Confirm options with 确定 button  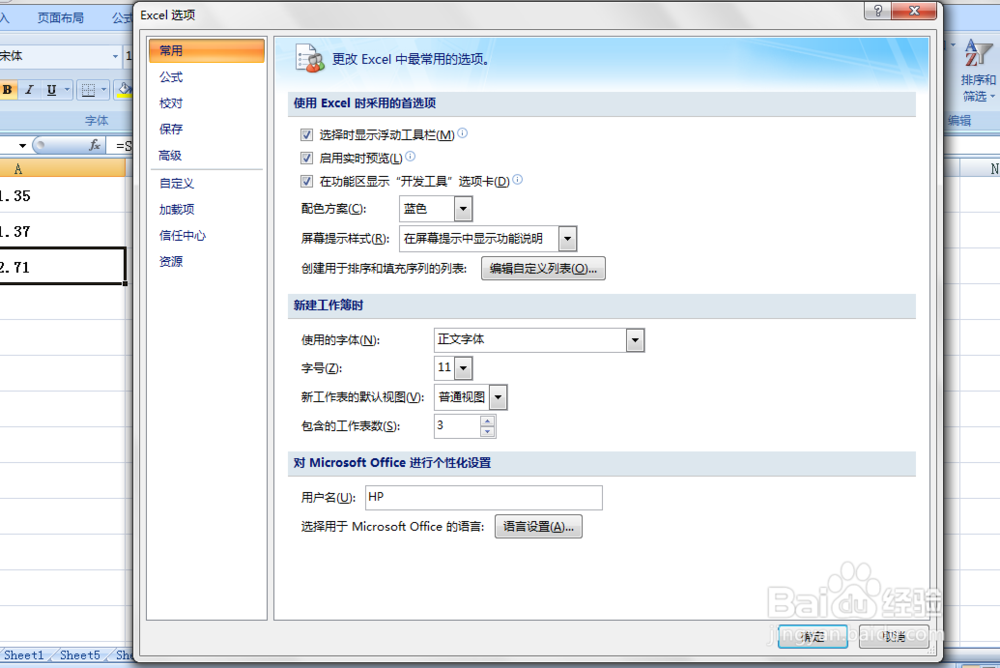[x=812, y=636]
